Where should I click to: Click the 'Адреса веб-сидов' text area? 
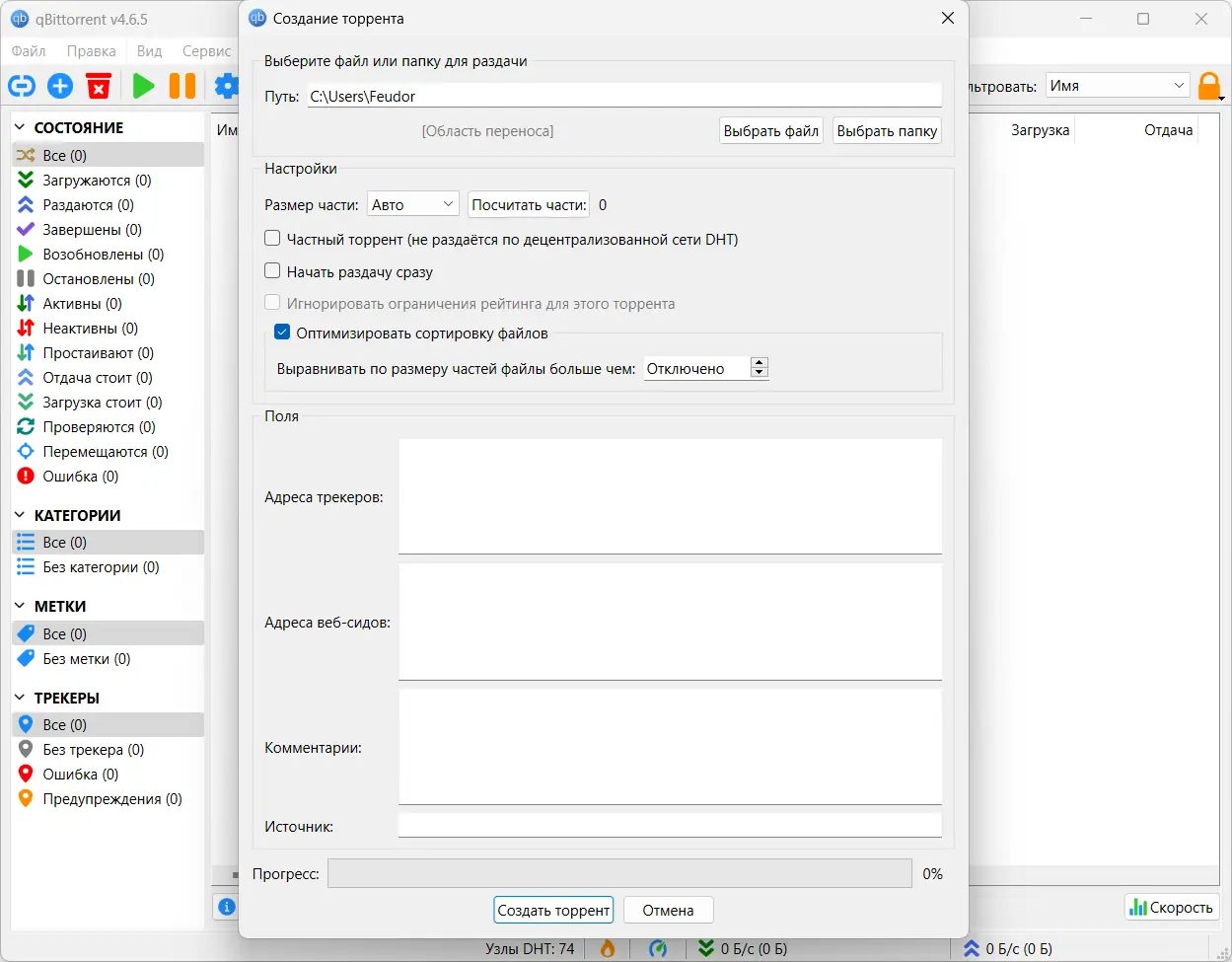pyautogui.click(x=670, y=622)
